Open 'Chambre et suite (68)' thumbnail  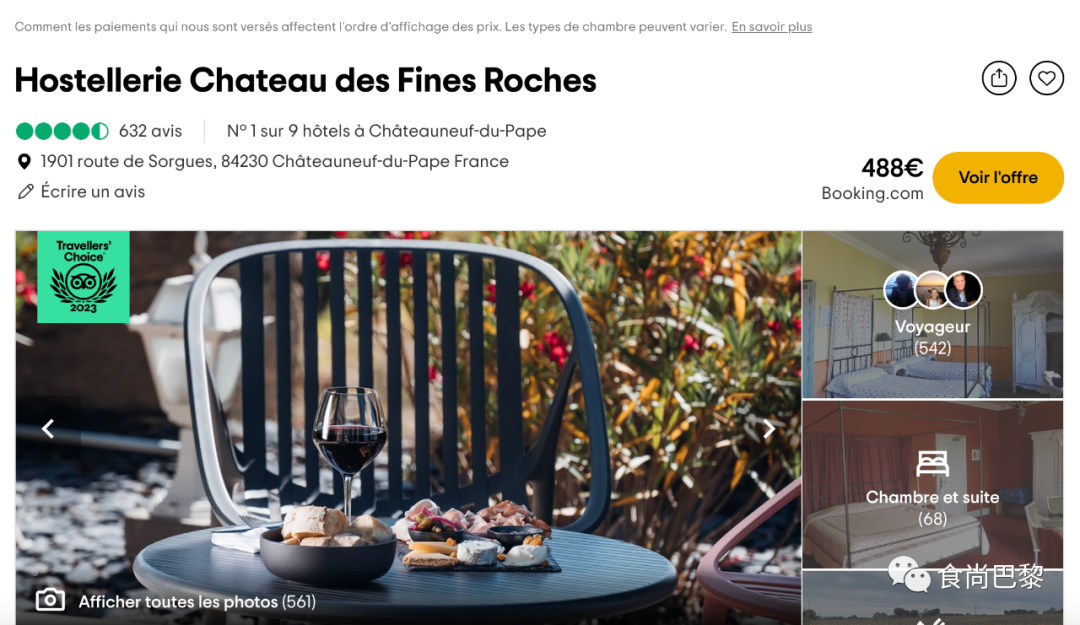coord(933,484)
